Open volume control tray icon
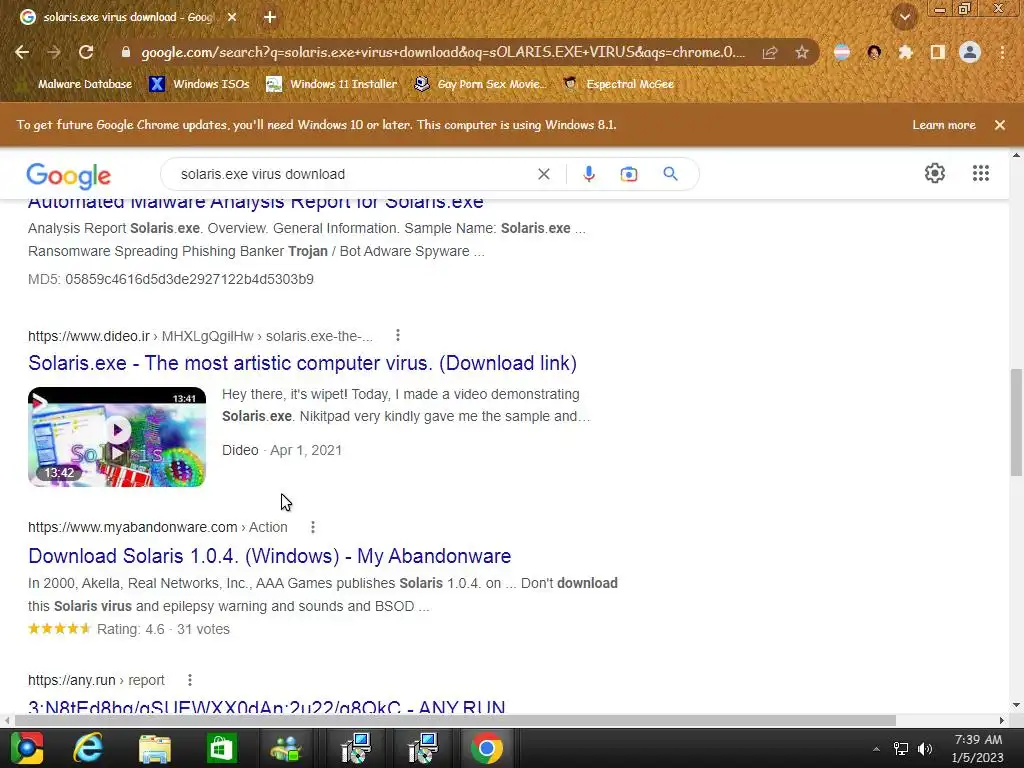This screenshot has height=768, width=1024. 925,749
